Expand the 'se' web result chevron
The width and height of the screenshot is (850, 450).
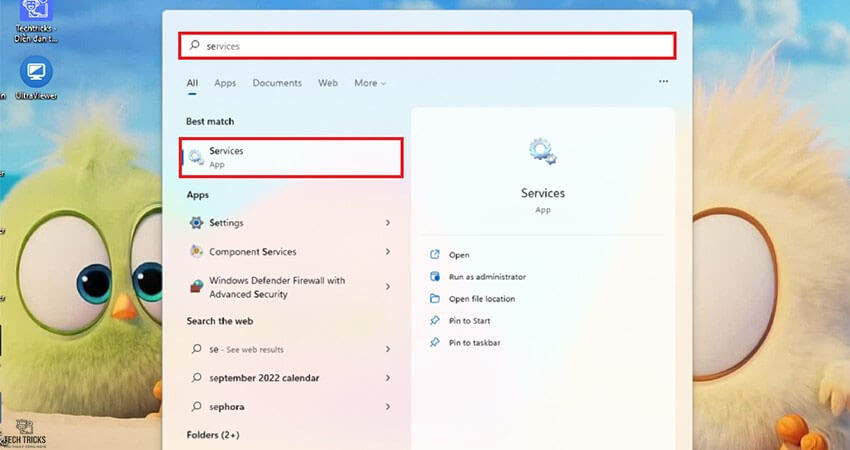coord(388,349)
